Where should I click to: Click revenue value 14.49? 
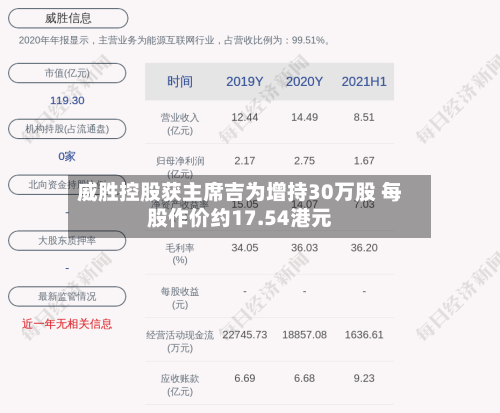(x=304, y=117)
